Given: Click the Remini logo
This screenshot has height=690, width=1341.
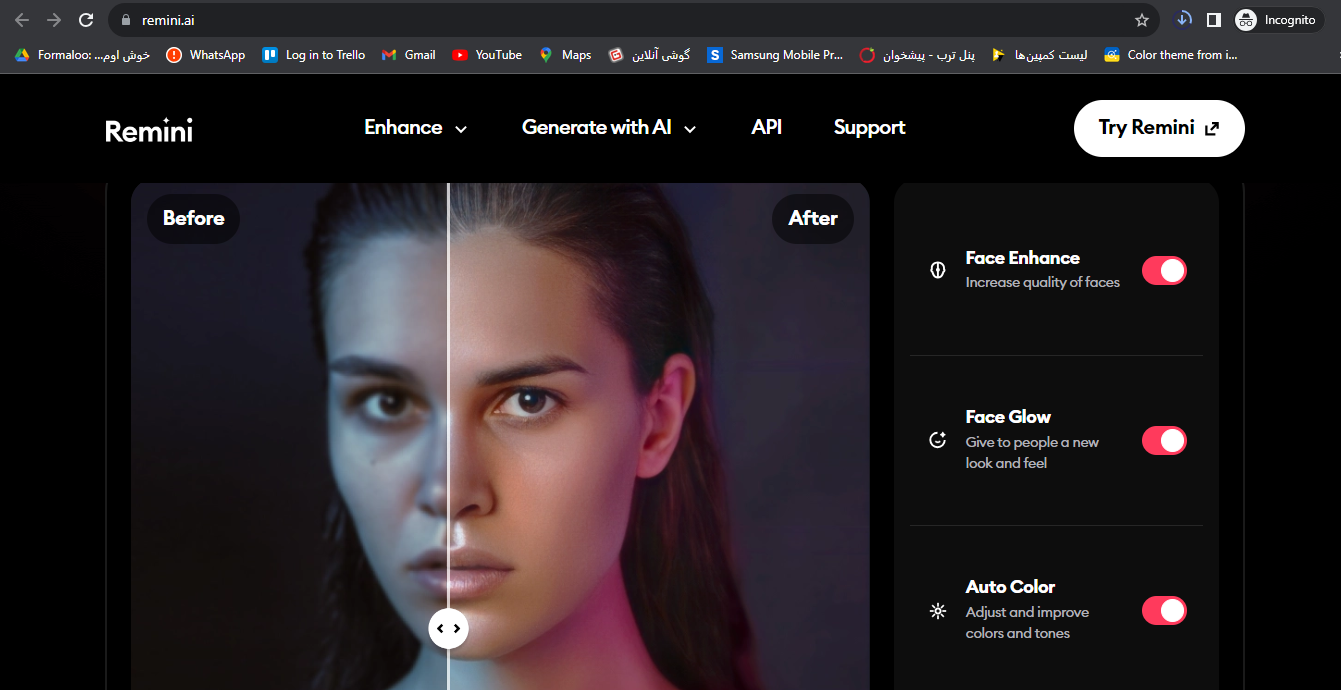Looking at the screenshot, I should [149, 129].
